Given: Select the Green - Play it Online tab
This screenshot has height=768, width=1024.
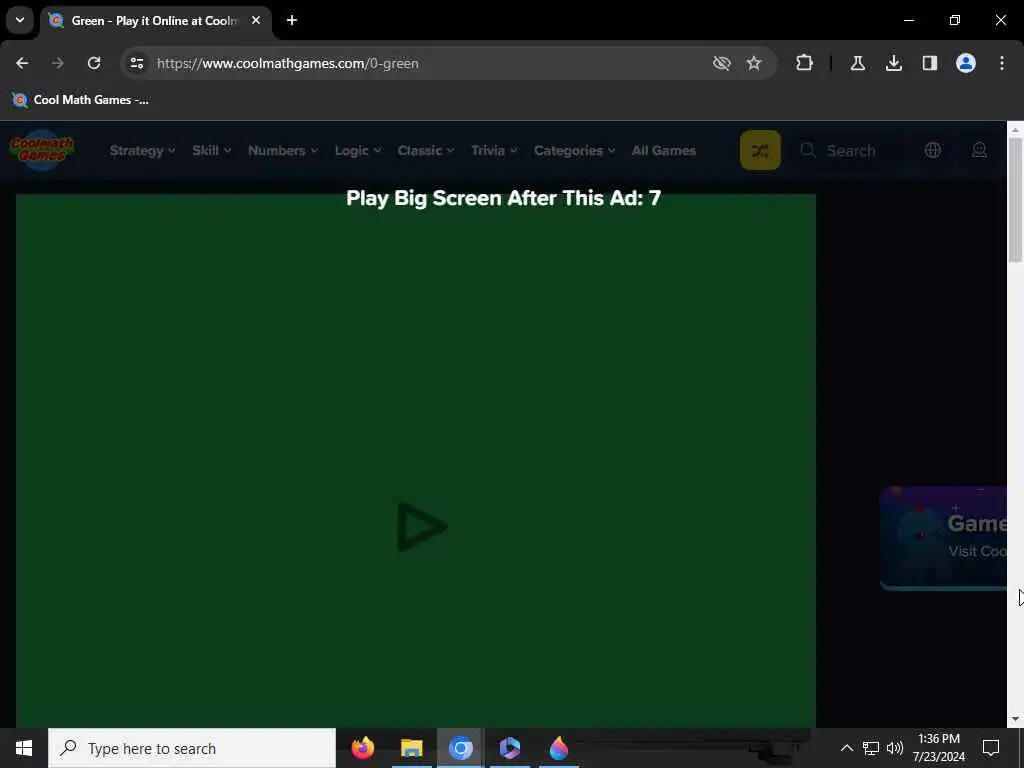Looking at the screenshot, I should coord(157,21).
